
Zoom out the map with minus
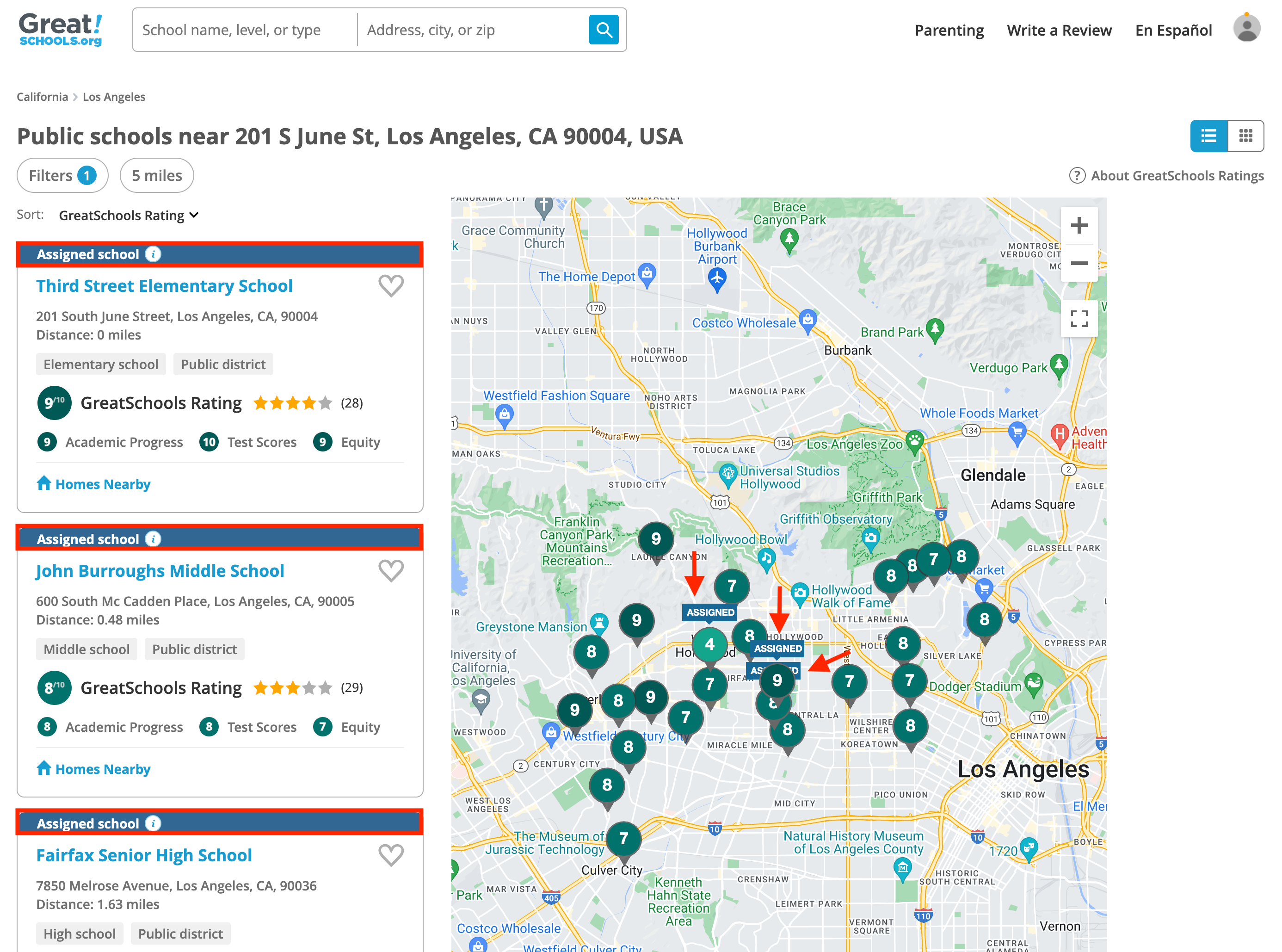pyautogui.click(x=1079, y=263)
